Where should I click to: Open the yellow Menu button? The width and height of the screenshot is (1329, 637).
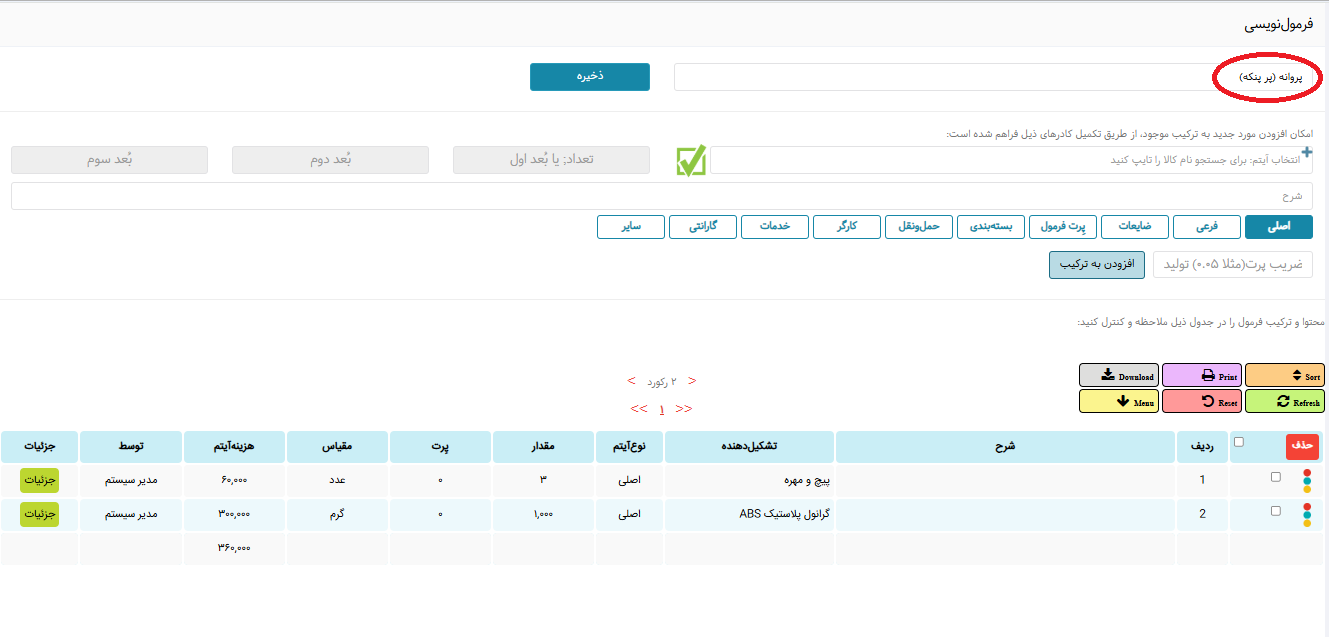pos(1119,402)
